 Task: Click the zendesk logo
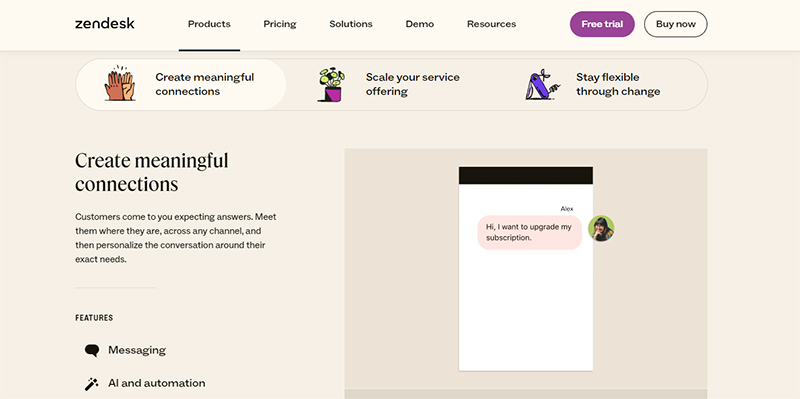coord(105,23)
